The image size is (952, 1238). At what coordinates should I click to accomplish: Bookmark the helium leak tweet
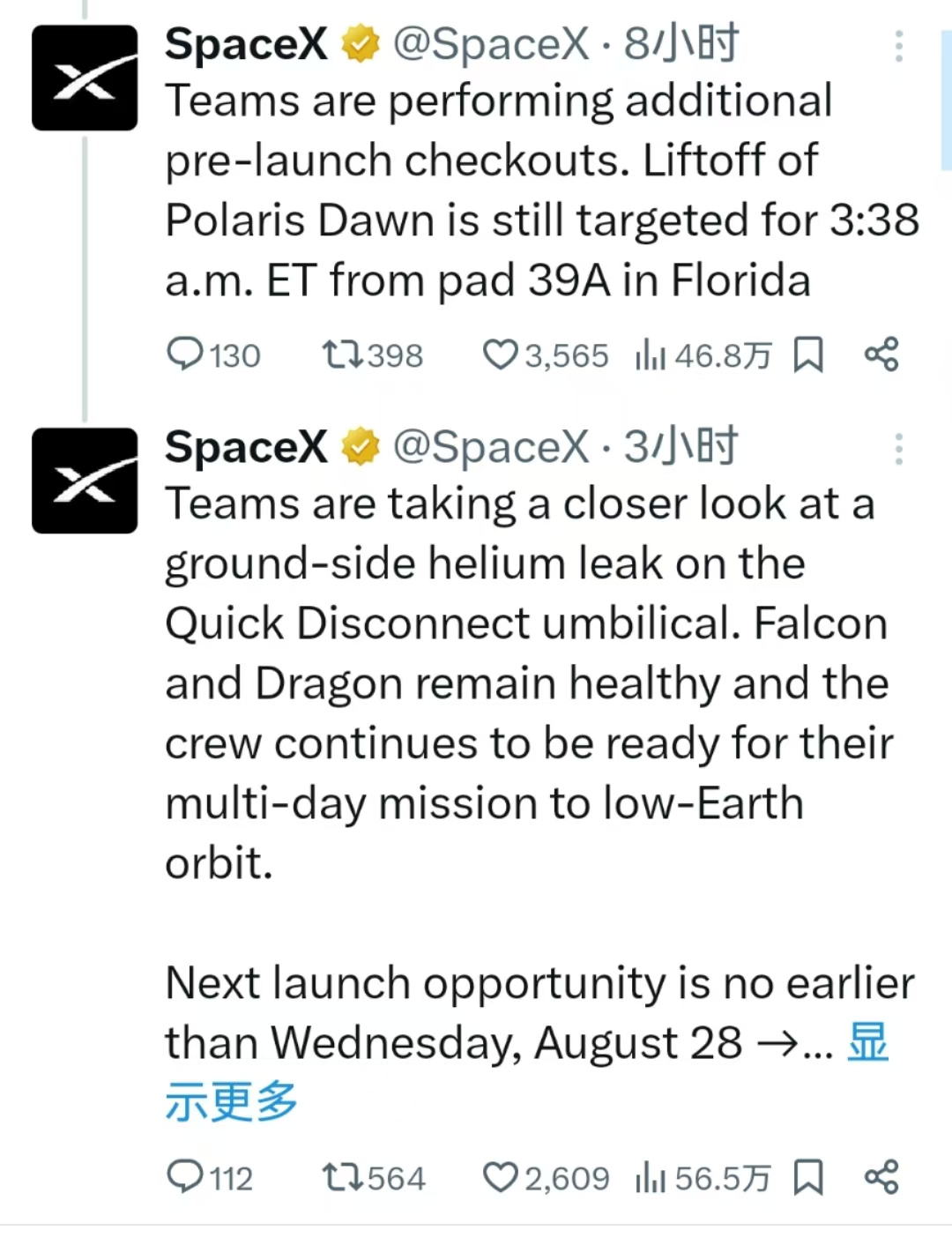(808, 1177)
